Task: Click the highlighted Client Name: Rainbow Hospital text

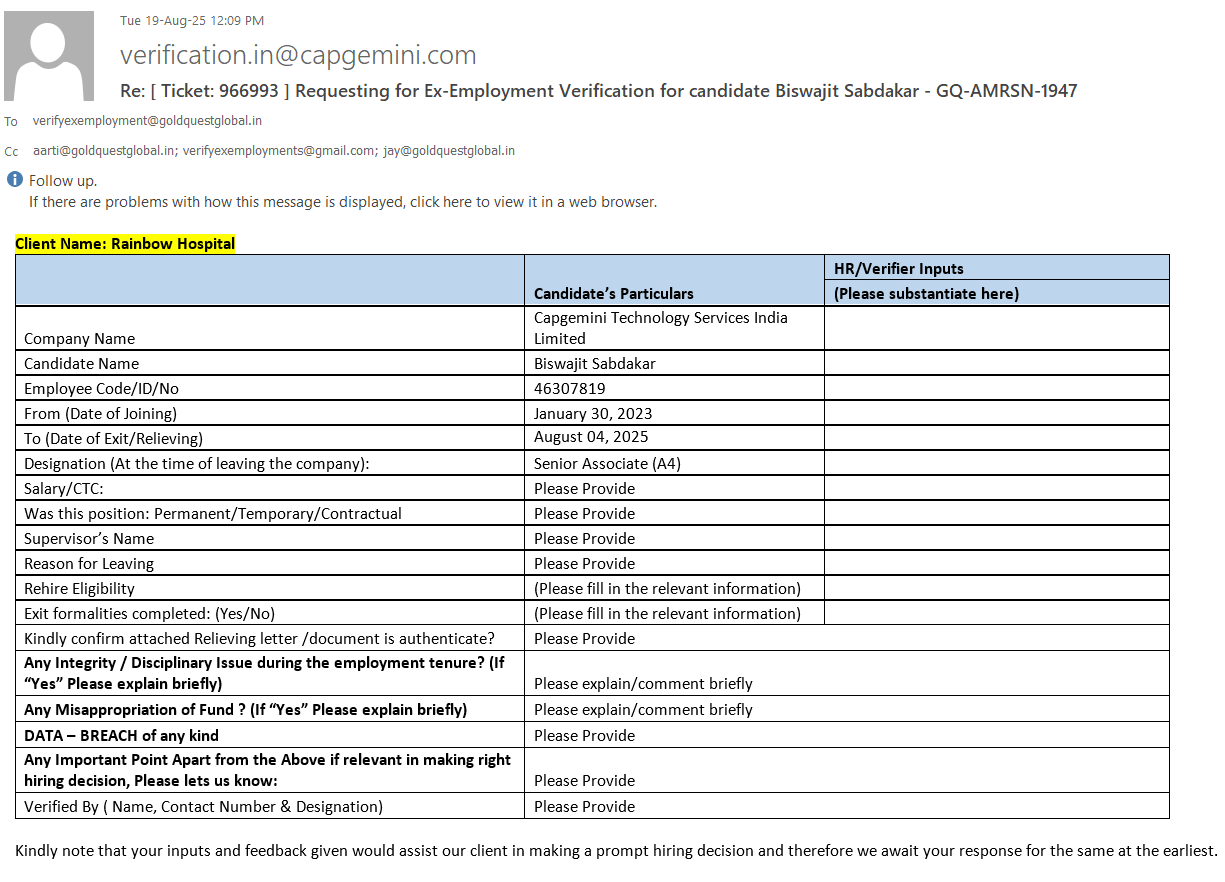Action: 125,244
